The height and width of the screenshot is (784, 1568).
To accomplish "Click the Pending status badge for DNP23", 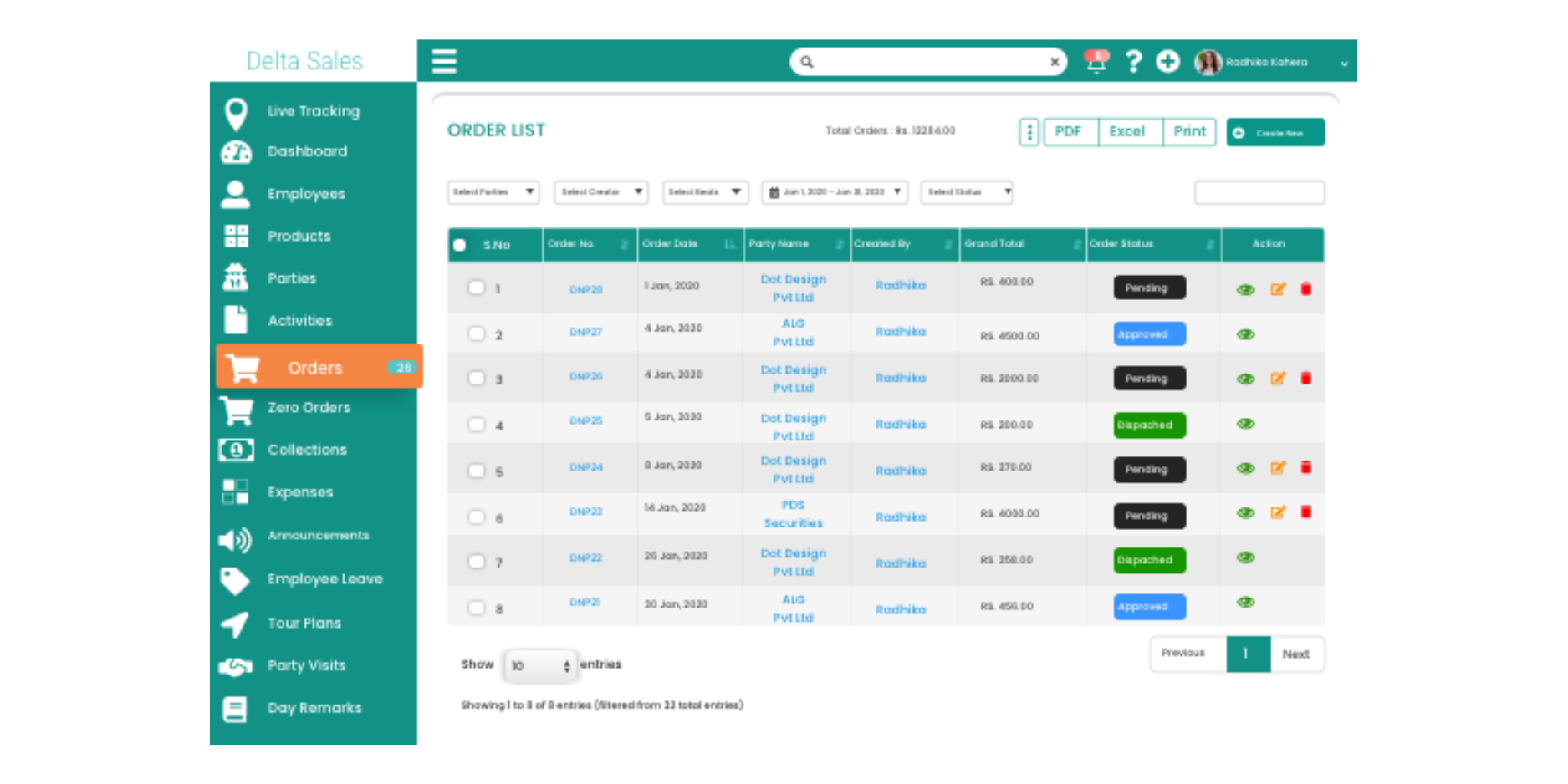I will pyautogui.click(x=1148, y=516).
